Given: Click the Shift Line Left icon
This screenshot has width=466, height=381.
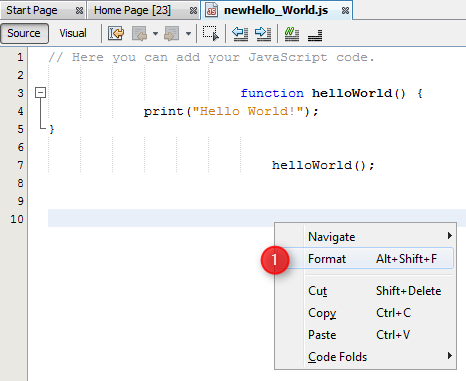Looking at the screenshot, I should pyautogui.click(x=240, y=34).
